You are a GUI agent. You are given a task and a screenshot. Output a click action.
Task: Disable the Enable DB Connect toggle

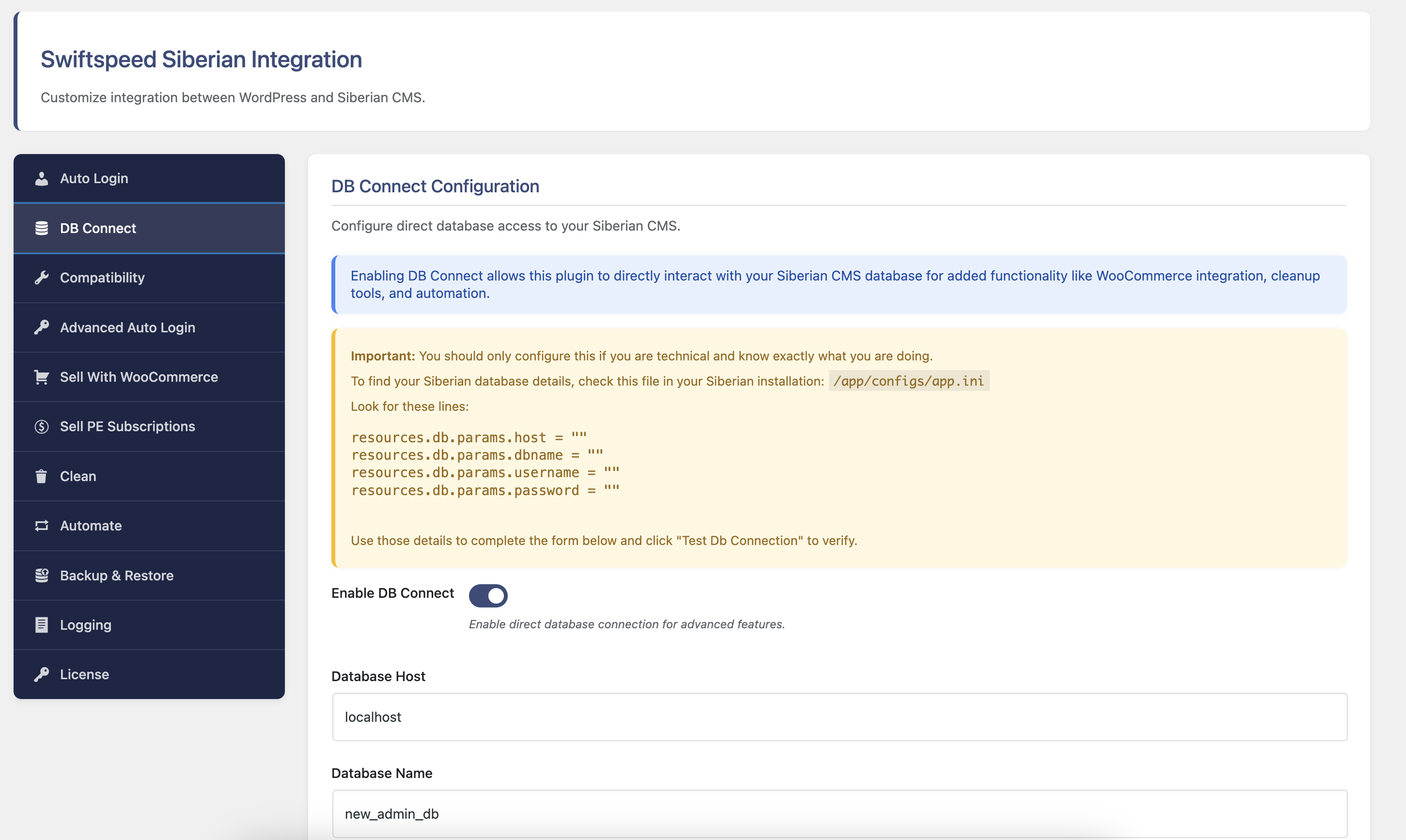pos(488,595)
